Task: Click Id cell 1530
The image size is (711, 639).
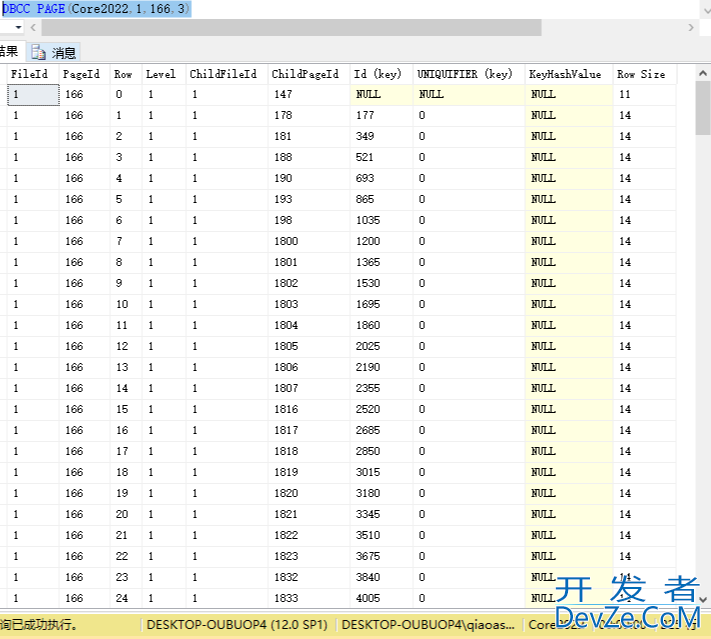Action: [381, 283]
